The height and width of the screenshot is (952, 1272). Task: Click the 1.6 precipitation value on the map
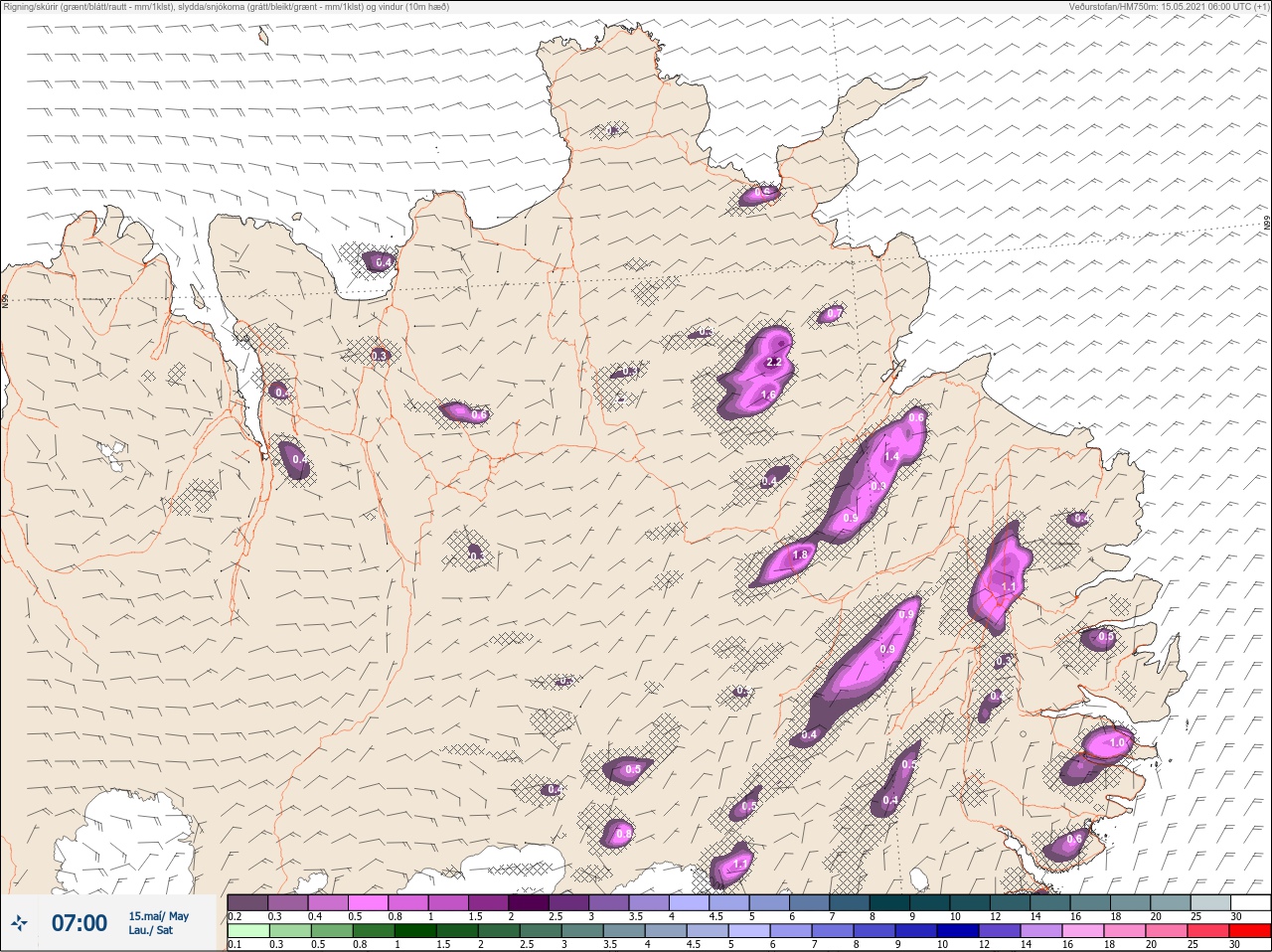[x=768, y=396]
